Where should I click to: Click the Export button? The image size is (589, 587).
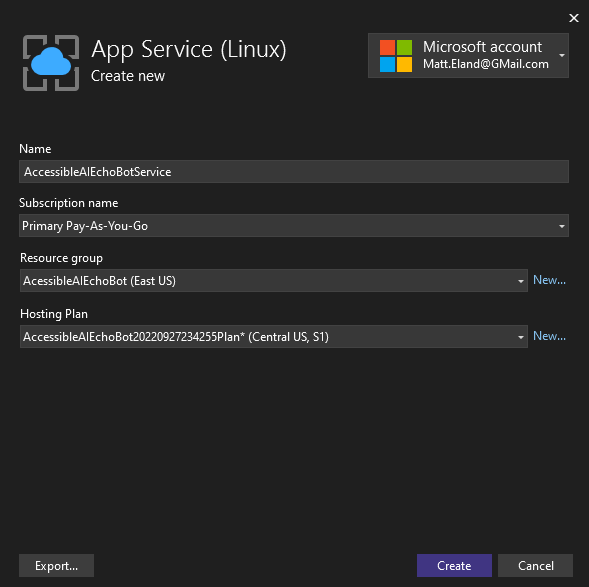click(56, 565)
